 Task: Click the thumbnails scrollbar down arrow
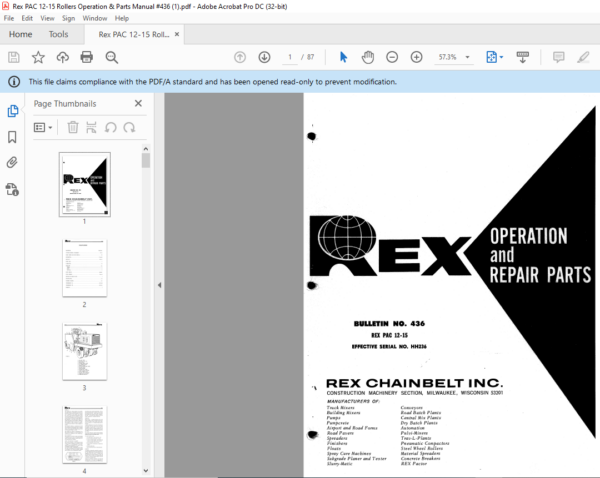point(146,471)
